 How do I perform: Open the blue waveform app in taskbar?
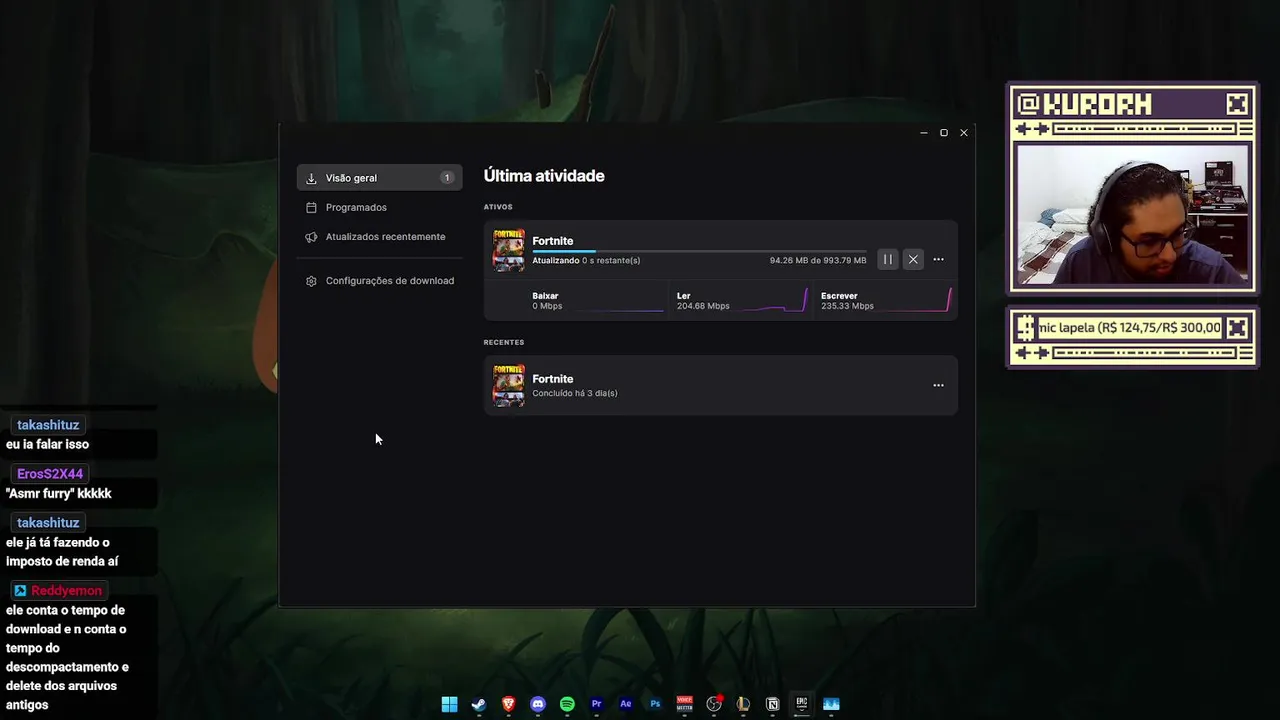(x=831, y=704)
